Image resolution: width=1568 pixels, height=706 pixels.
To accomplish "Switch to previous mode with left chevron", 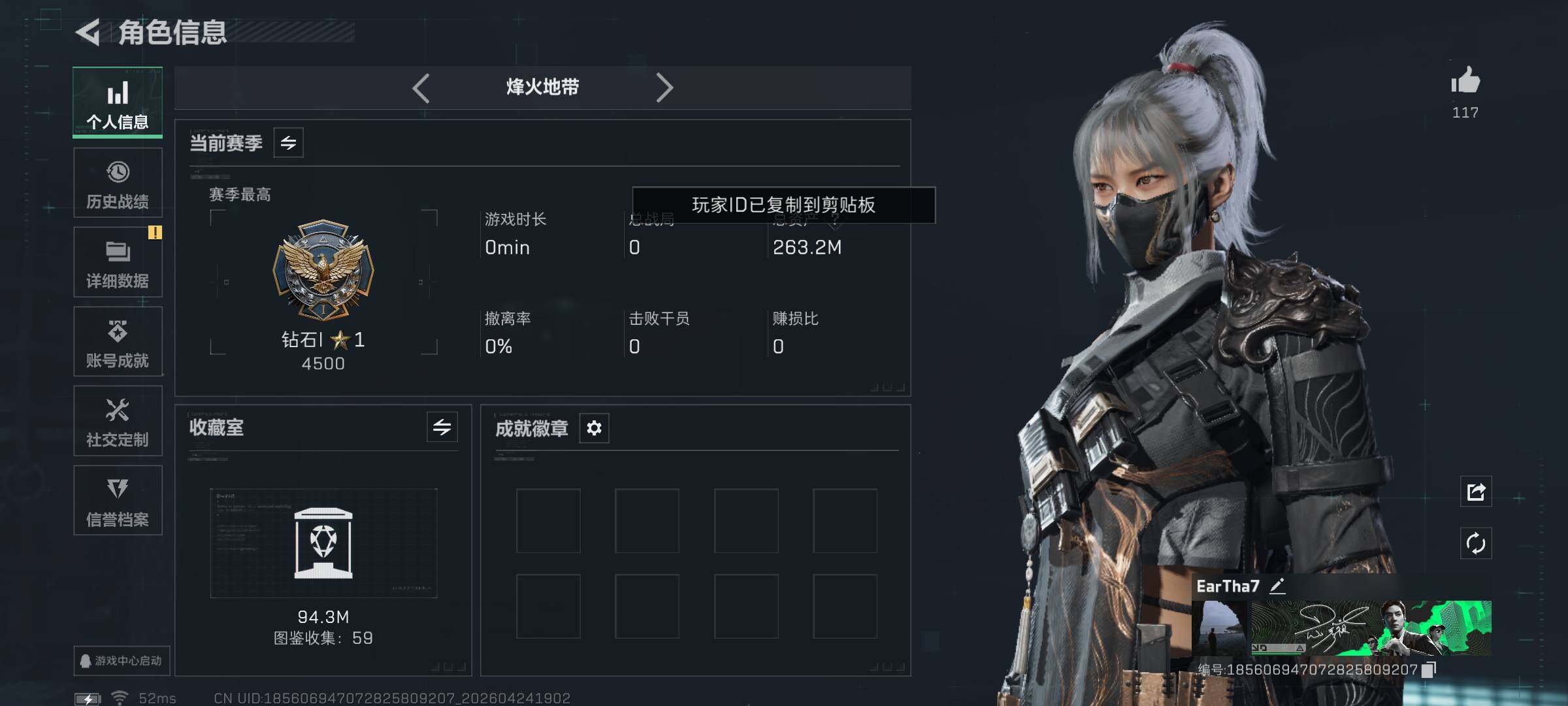I will (x=421, y=88).
